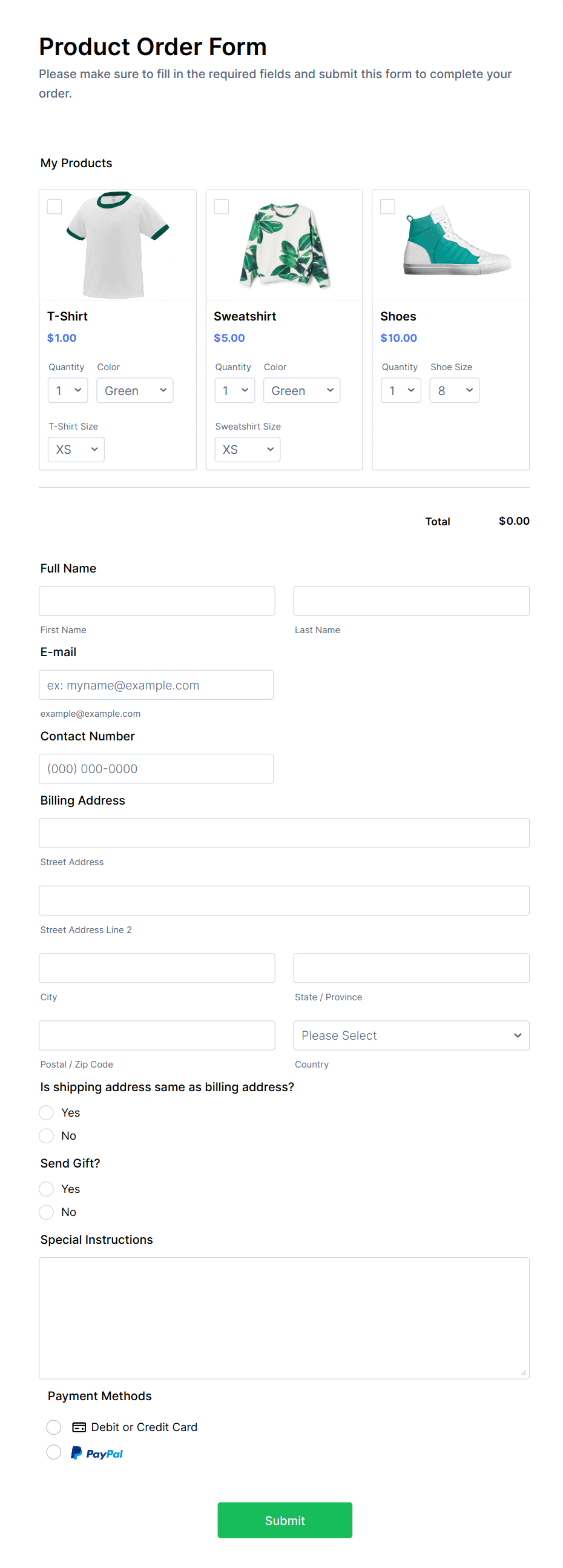The image size is (563, 1568).
Task: Open the T-Shirt Color dropdown
Action: pyautogui.click(x=134, y=390)
